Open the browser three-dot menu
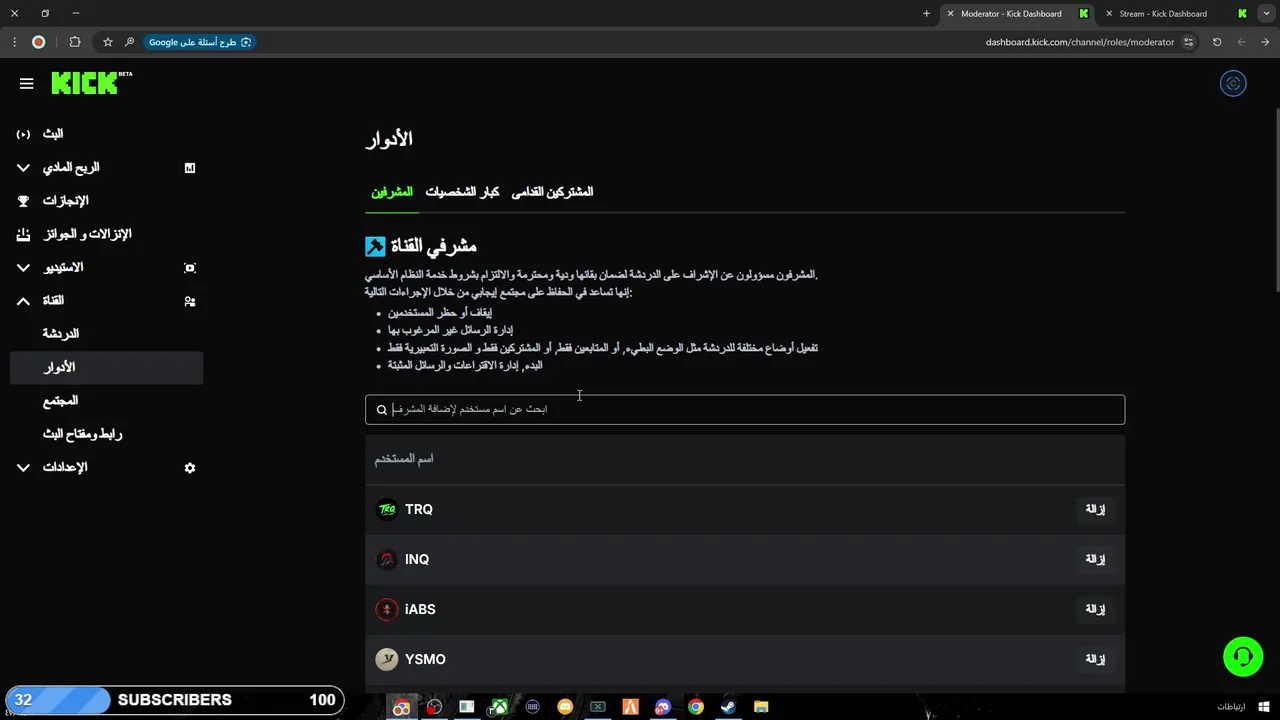 click(x=14, y=42)
